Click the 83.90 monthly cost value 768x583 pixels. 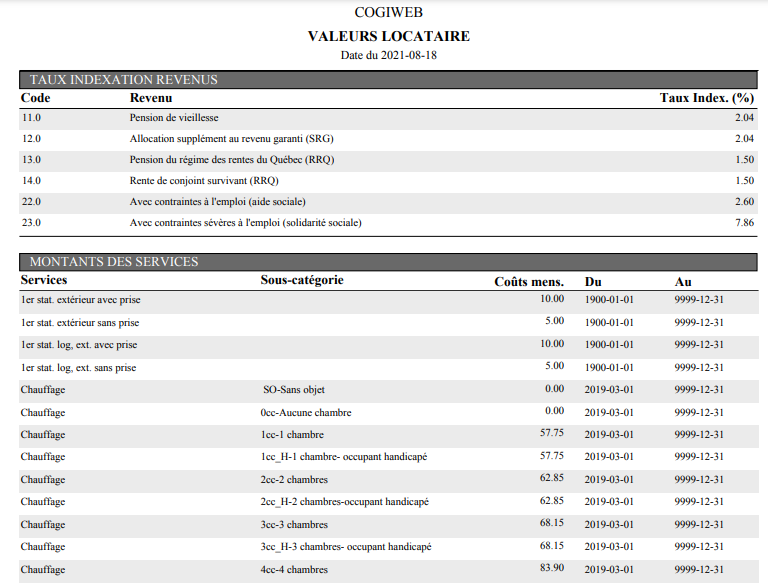(x=552, y=569)
